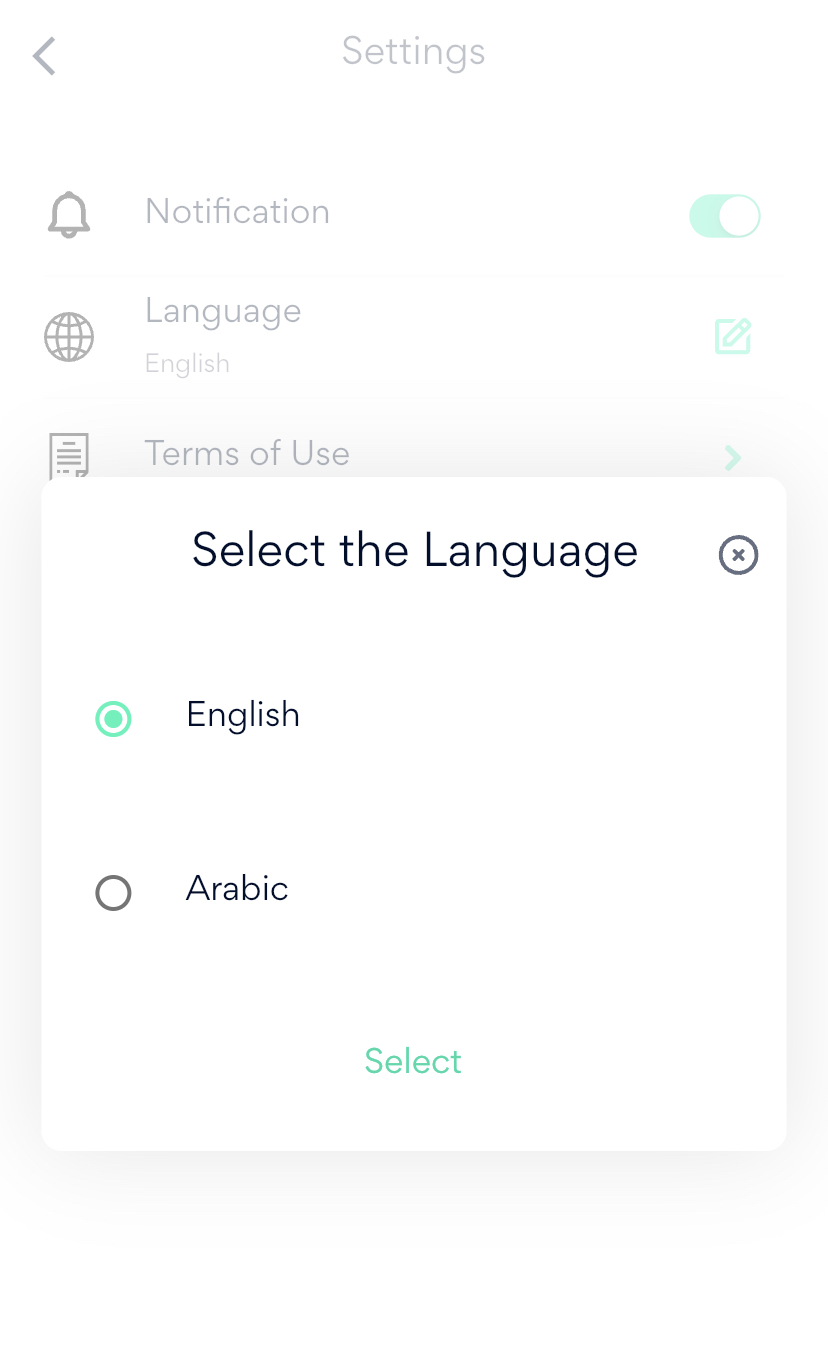
Task: Click the globe language icon
Action: [69, 337]
